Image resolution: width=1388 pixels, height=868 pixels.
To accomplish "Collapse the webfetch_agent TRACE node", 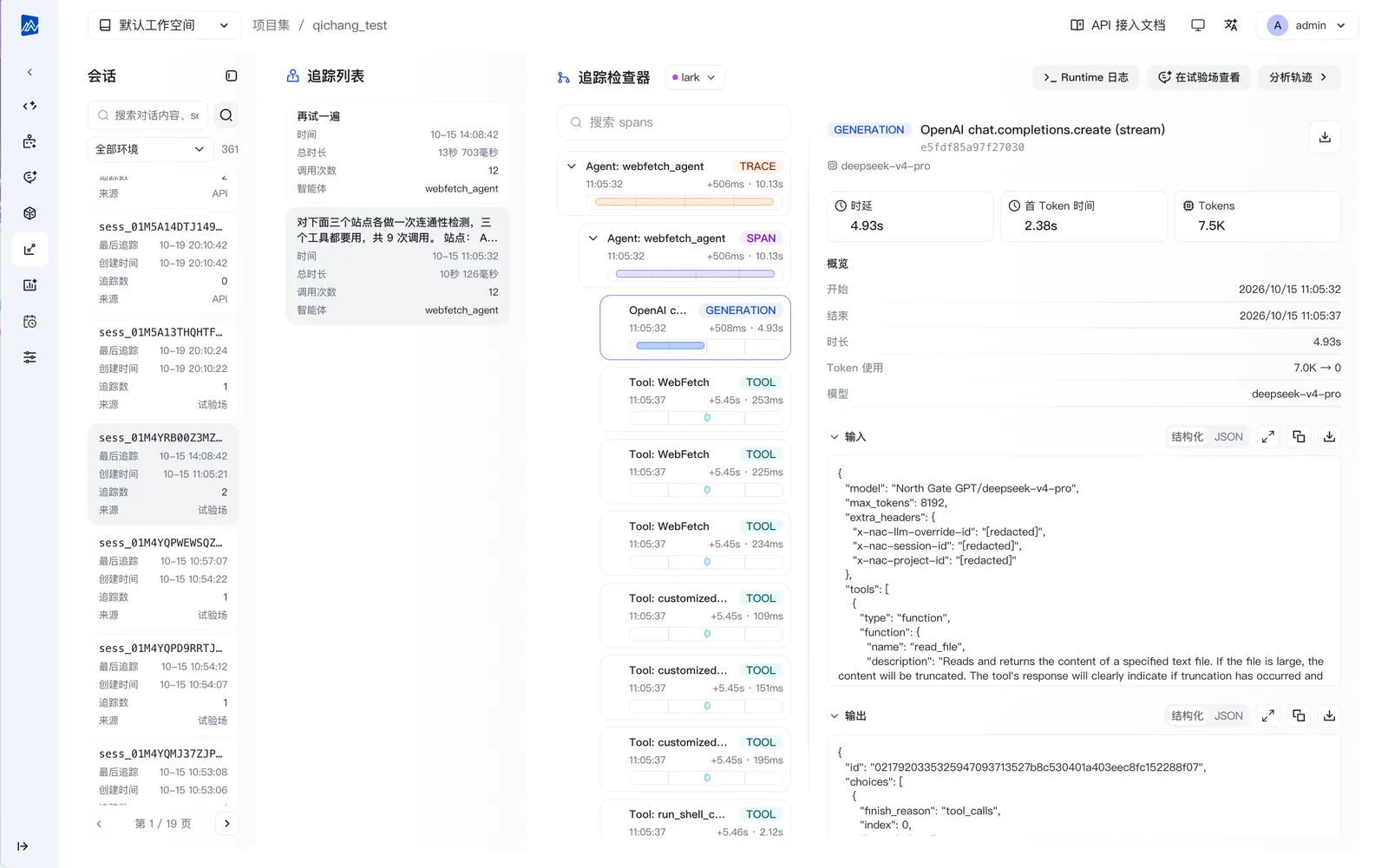I will [571, 166].
